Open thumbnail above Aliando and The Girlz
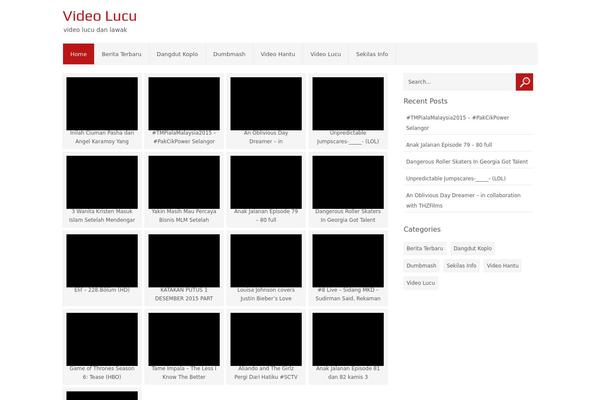This screenshot has height=400, width=600. pyautogui.click(x=266, y=339)
